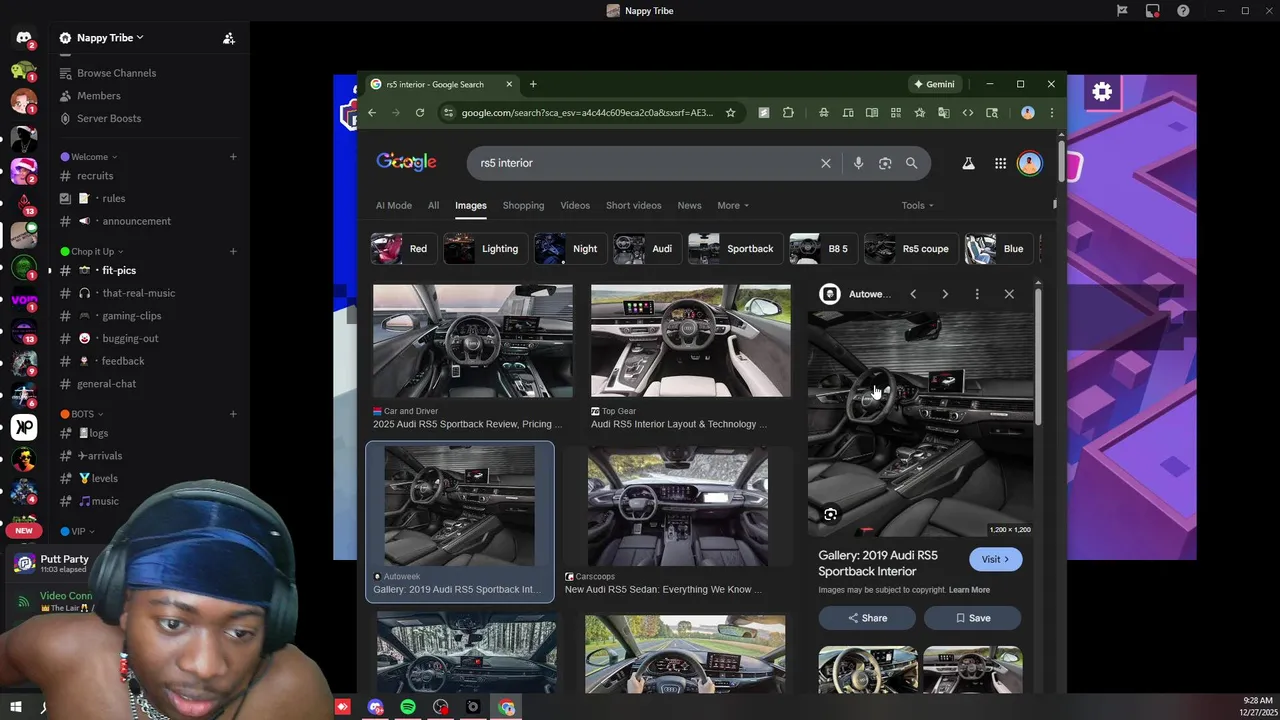This screenshot has height=720, width=1280.
Task: Close the image preview panel
Action: 1009,294
